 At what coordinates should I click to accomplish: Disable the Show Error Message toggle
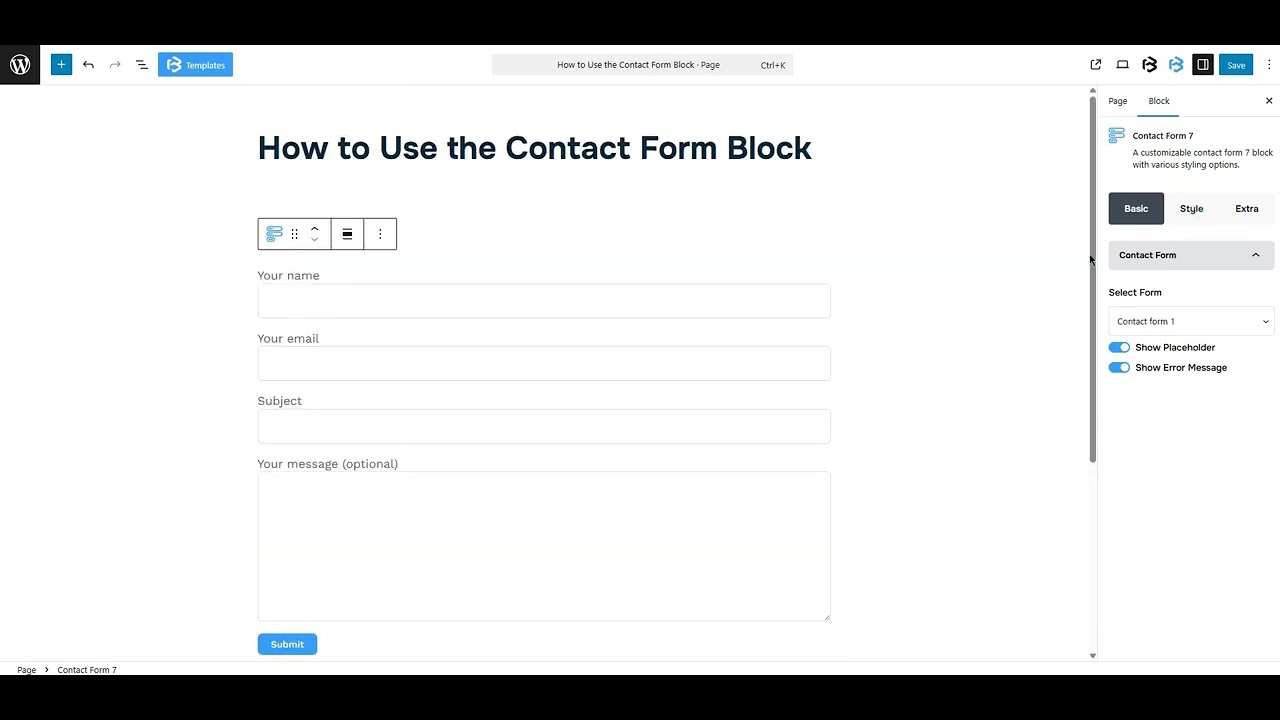[x=1119, y=367]
